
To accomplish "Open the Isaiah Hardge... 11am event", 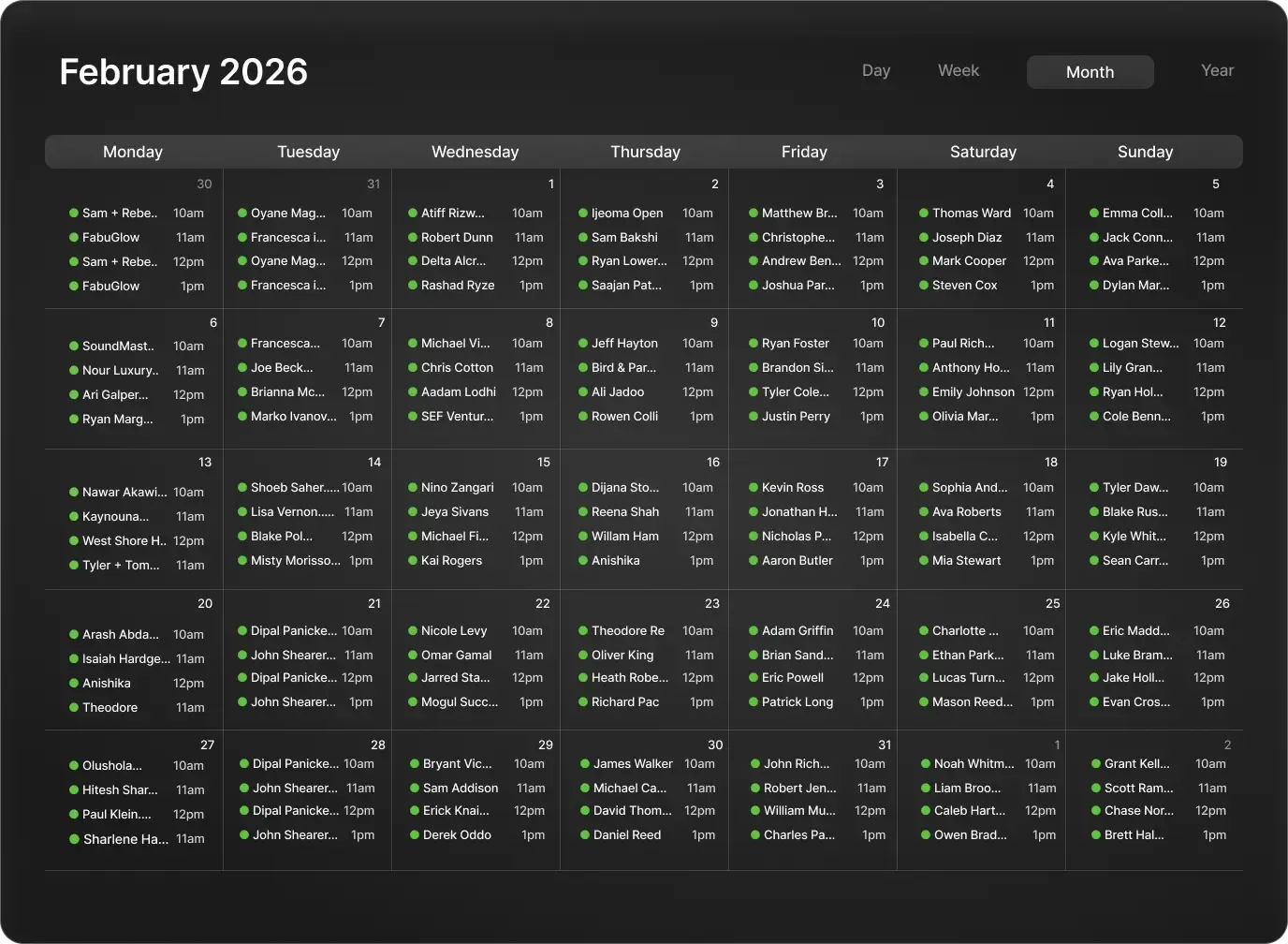I will click(136, 659).
